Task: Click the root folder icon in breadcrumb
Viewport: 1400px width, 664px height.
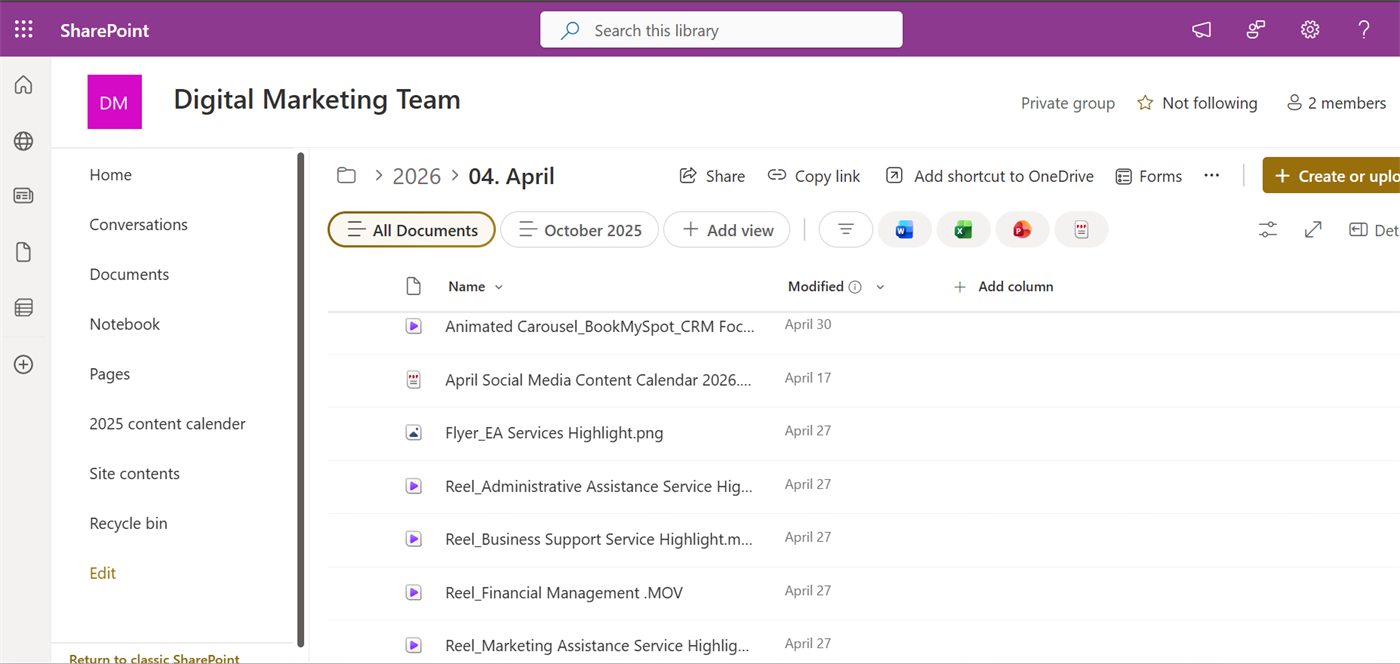Action: click(x=346, y=176)
